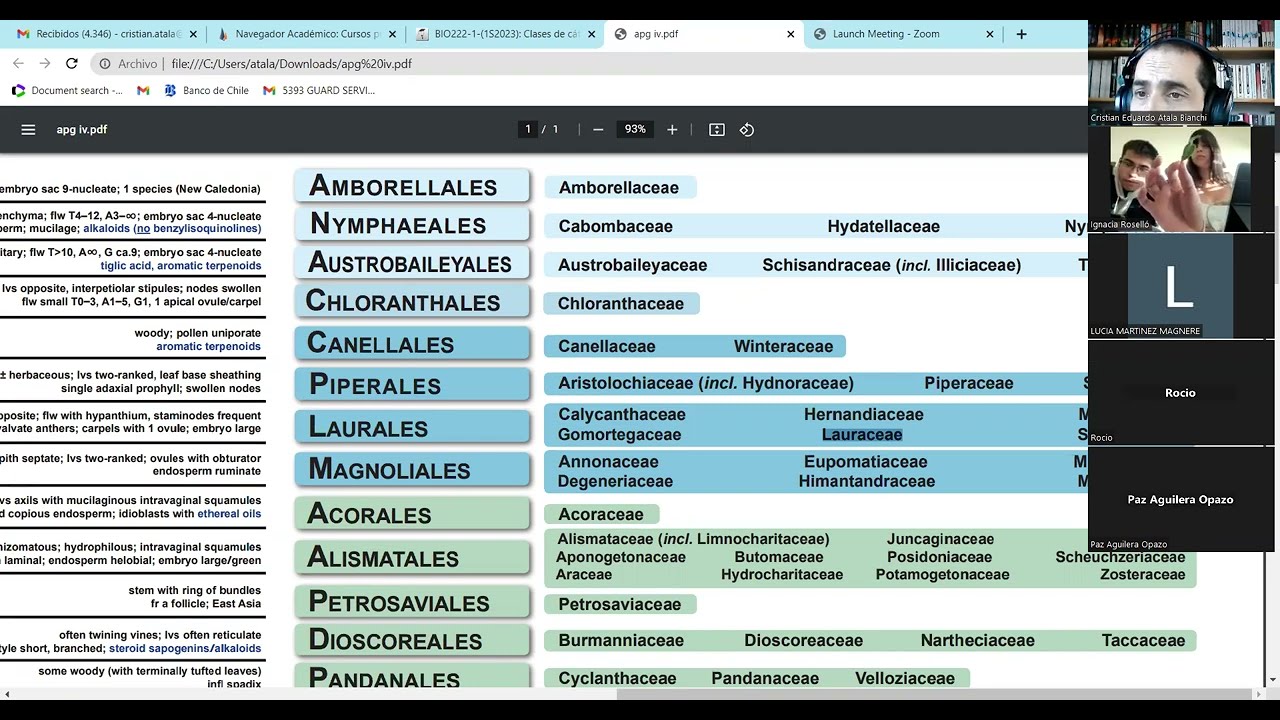Open the Banco de Chile bookmark
This screenshot has height=720, width=1280.
click(x=207, y=90)
